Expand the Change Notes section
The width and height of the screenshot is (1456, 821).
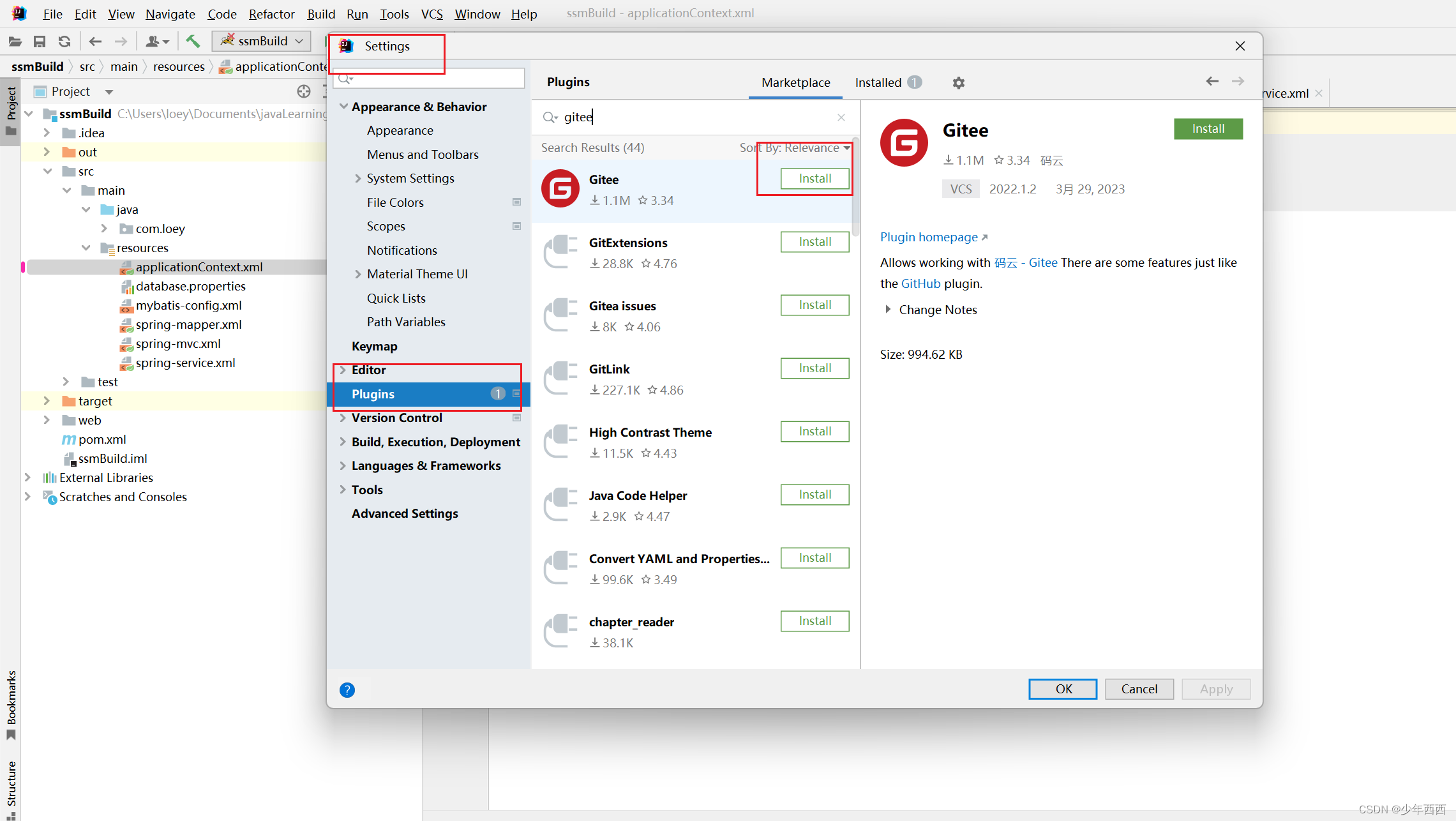point(888,310)
